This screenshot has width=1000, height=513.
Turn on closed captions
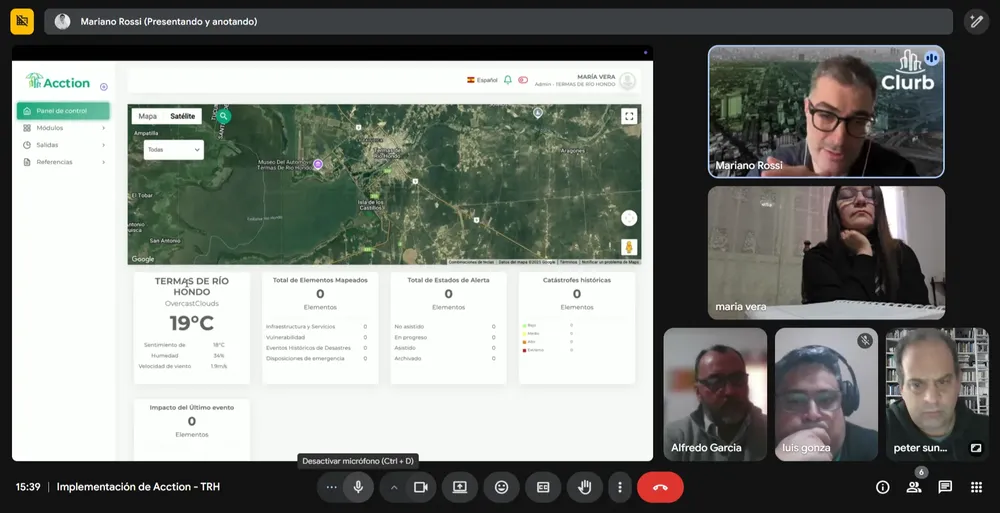(x=543, y=487)
